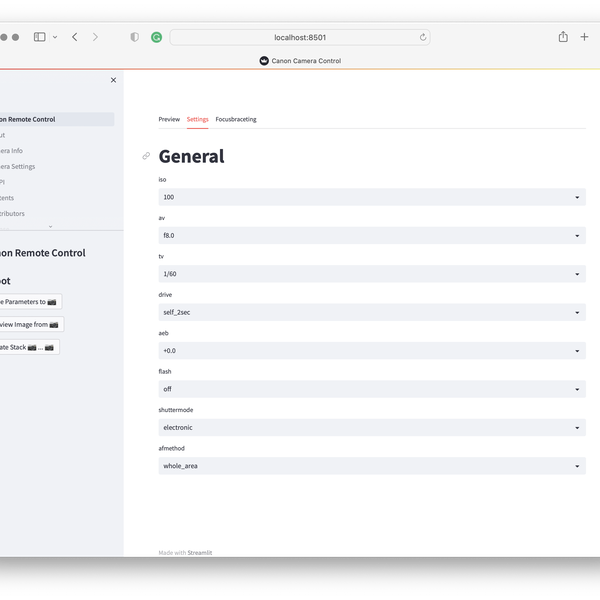Open the iso dropdown showing 100

(x=370, y=197)
